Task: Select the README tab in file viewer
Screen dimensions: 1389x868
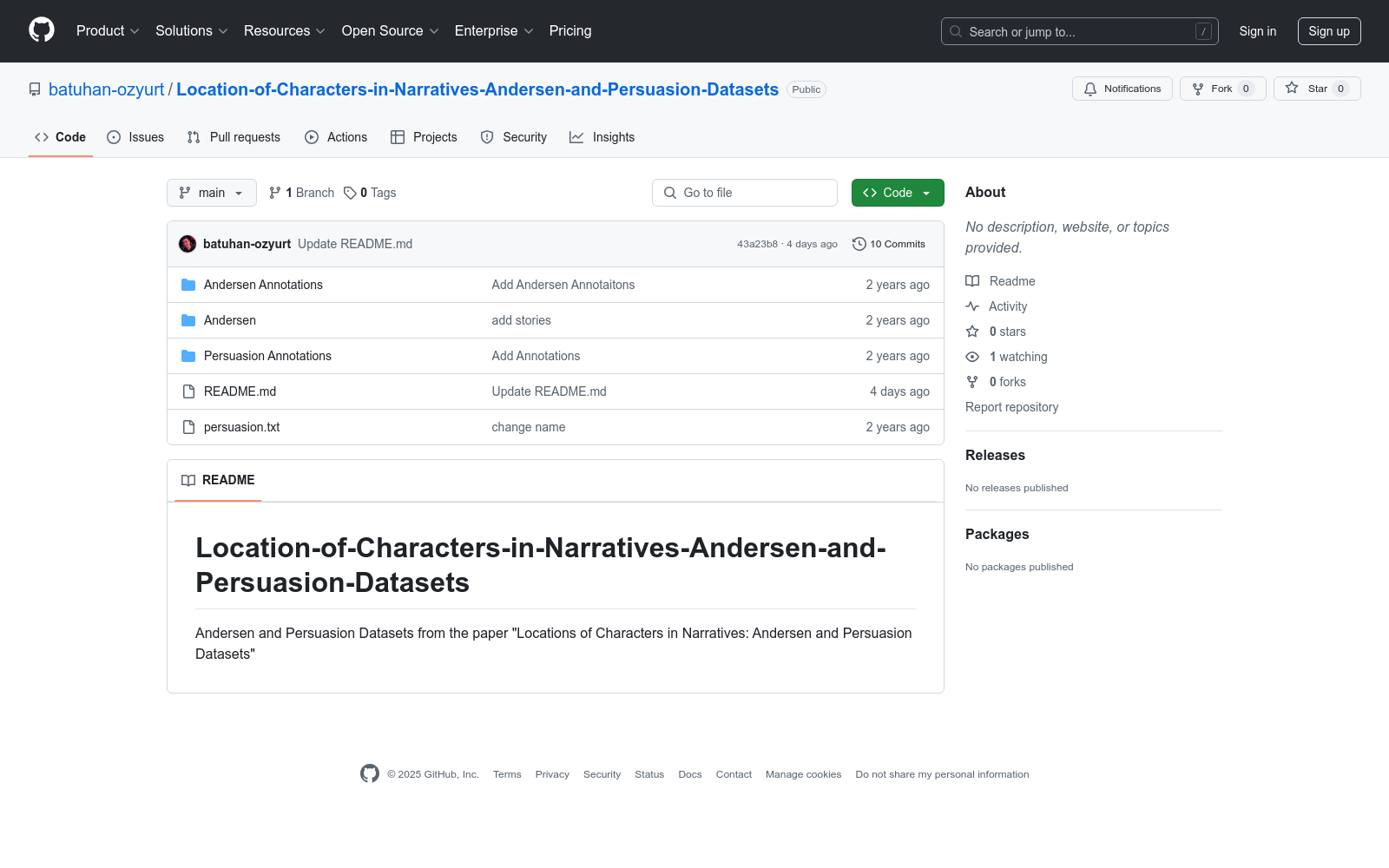Action: tap(218, 480)
